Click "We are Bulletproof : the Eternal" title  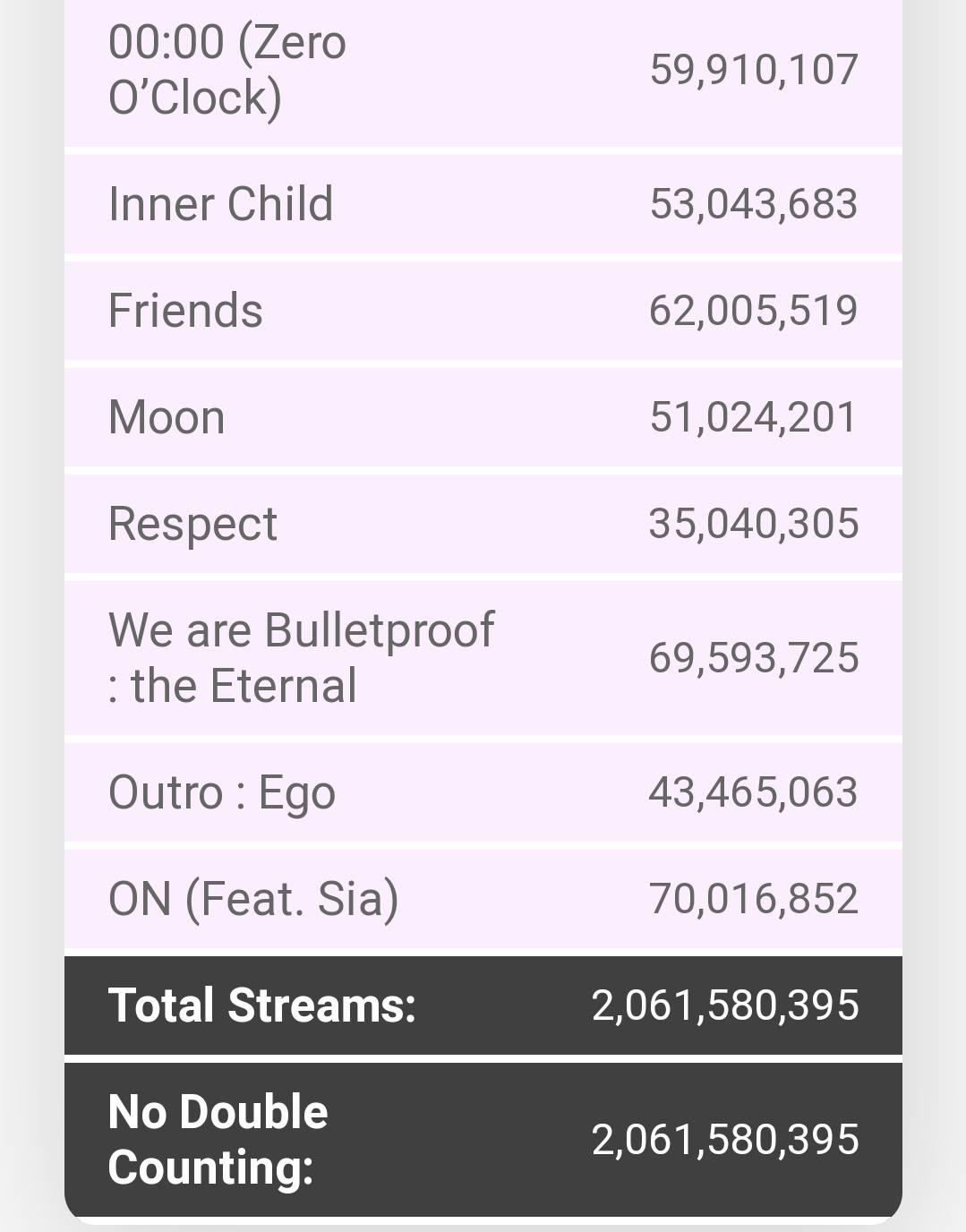[301, 658]
